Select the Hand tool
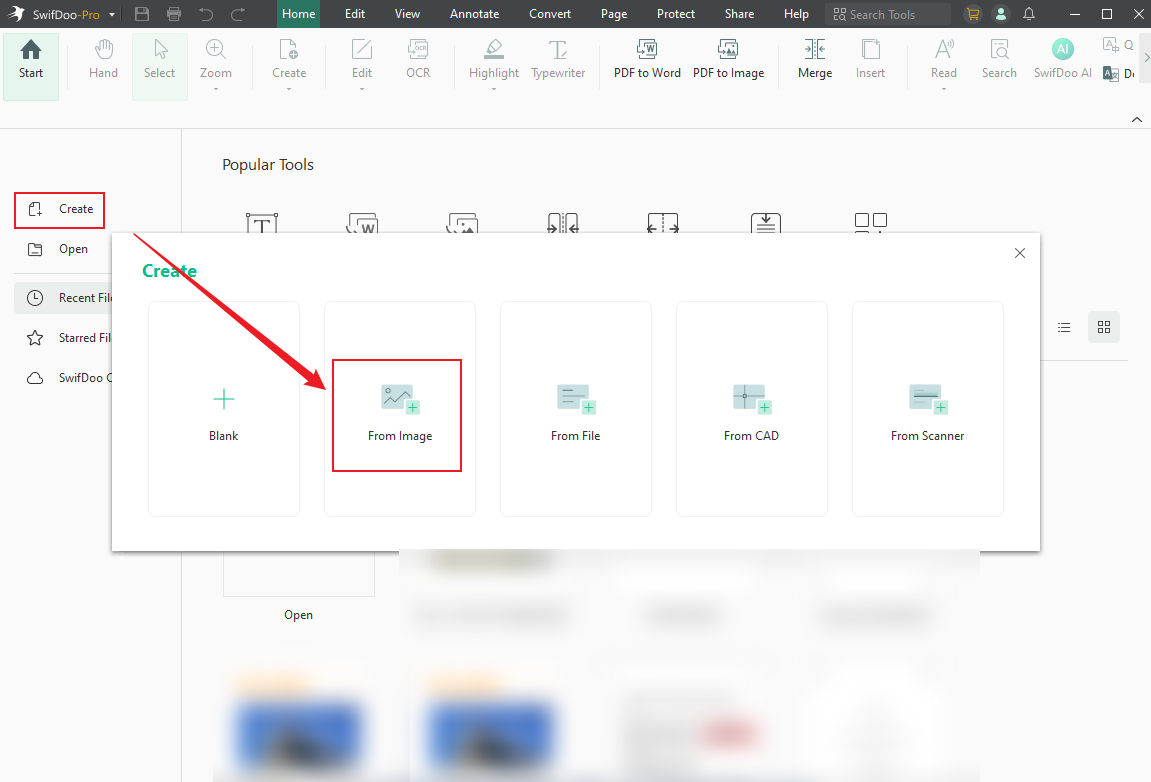The height and width of the screenshot is (782, 1151). pos(102,63)
